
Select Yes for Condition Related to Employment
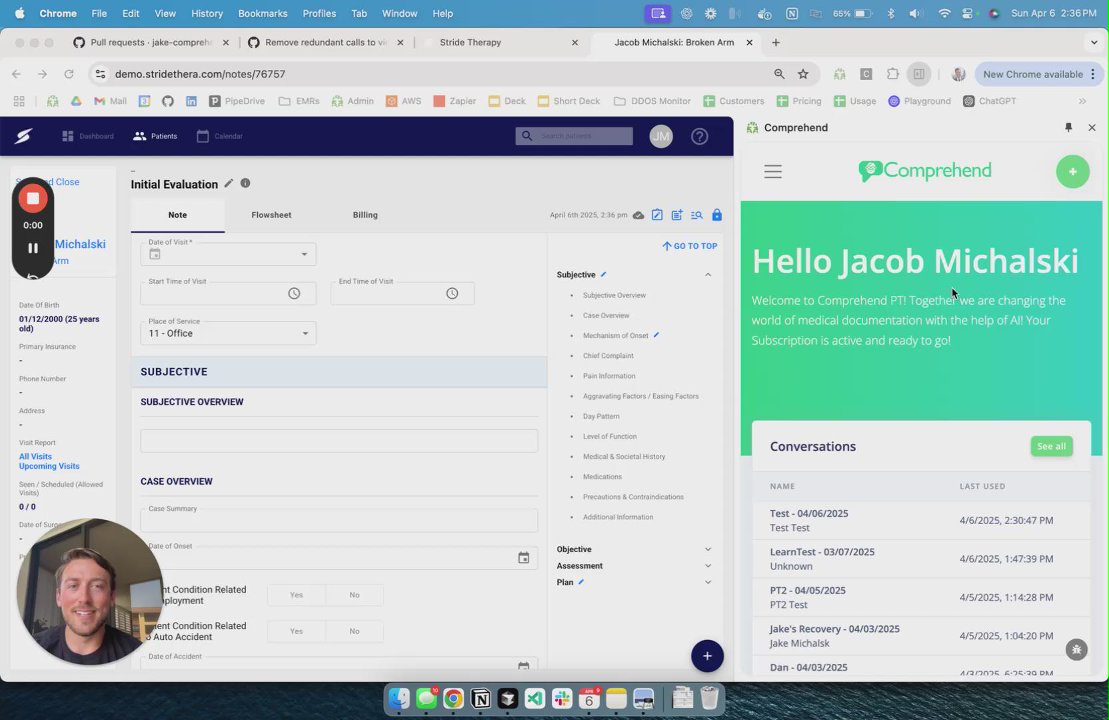tap(296, 595)
